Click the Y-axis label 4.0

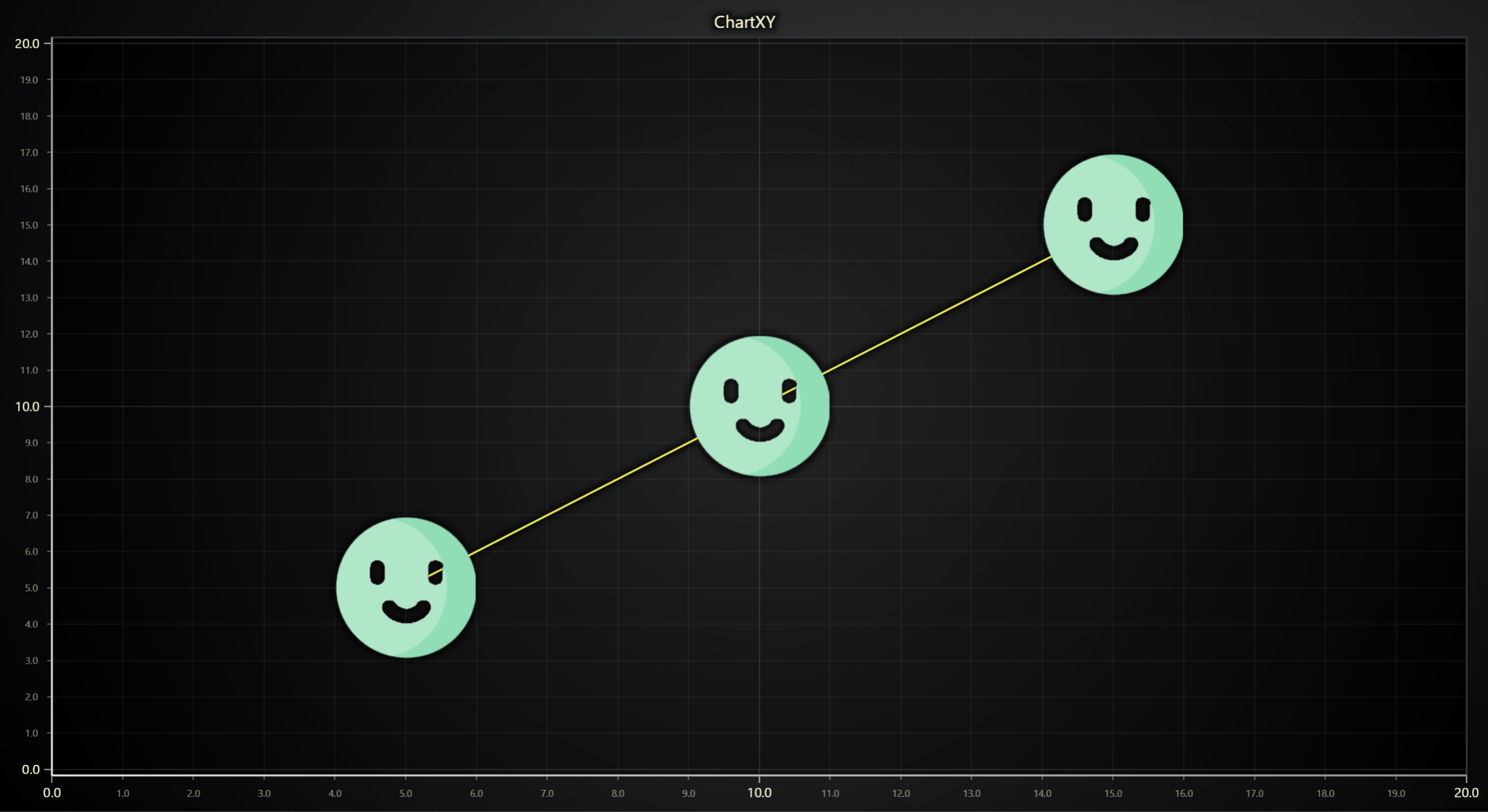tap(31, 624)
